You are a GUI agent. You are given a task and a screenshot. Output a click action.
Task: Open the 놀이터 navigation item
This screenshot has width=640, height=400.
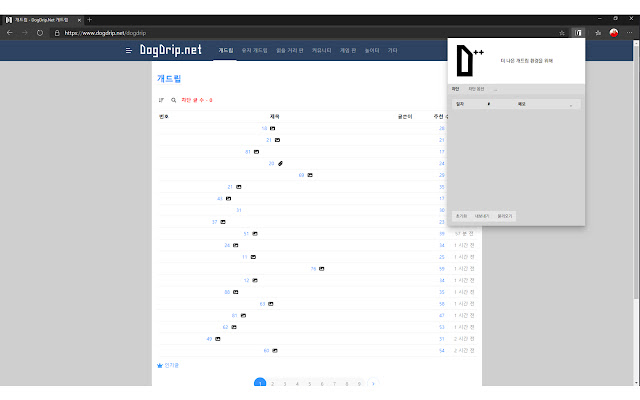(372, 50)
